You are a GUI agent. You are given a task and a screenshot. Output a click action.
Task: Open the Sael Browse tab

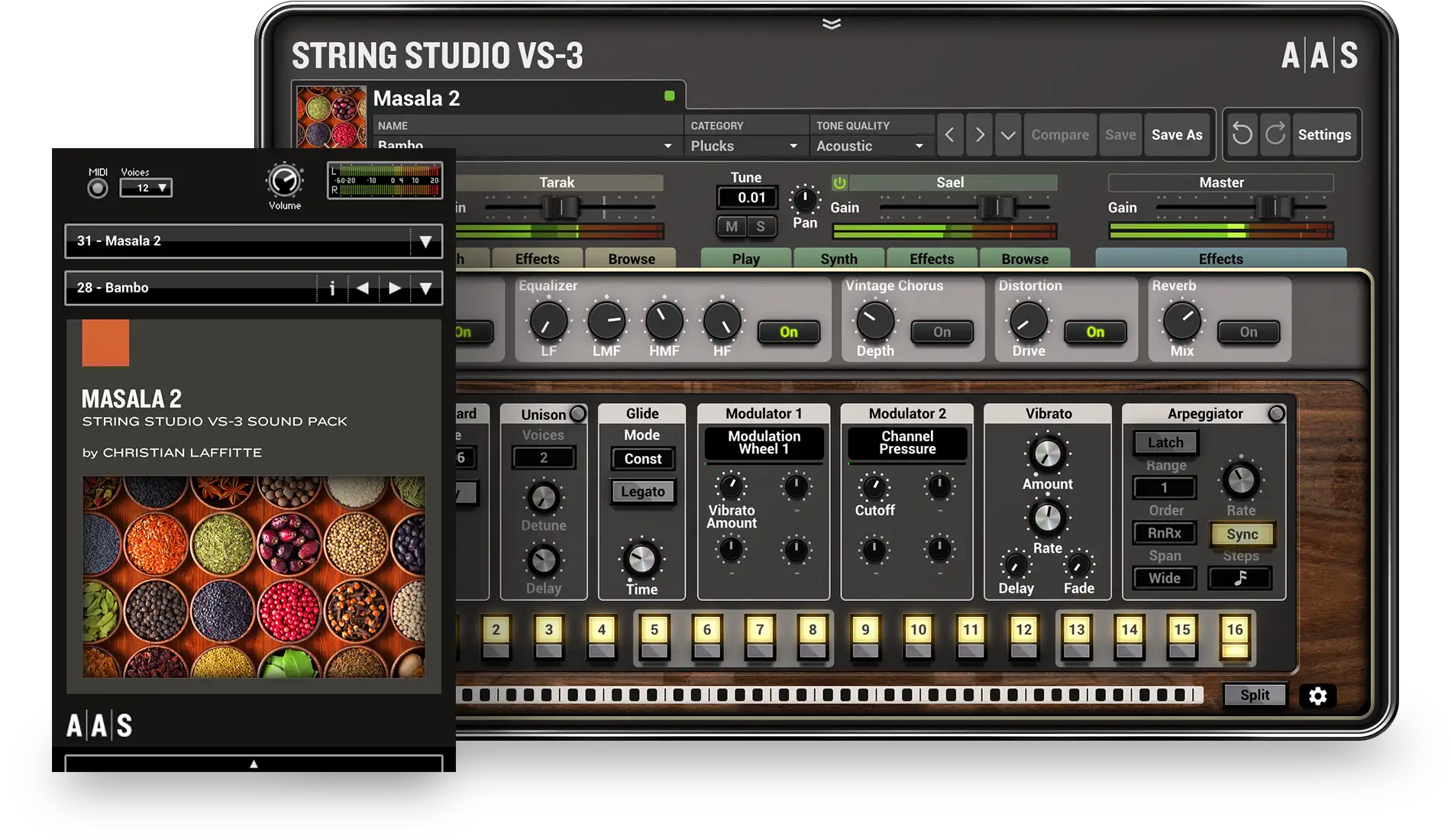pos(1024,259)
